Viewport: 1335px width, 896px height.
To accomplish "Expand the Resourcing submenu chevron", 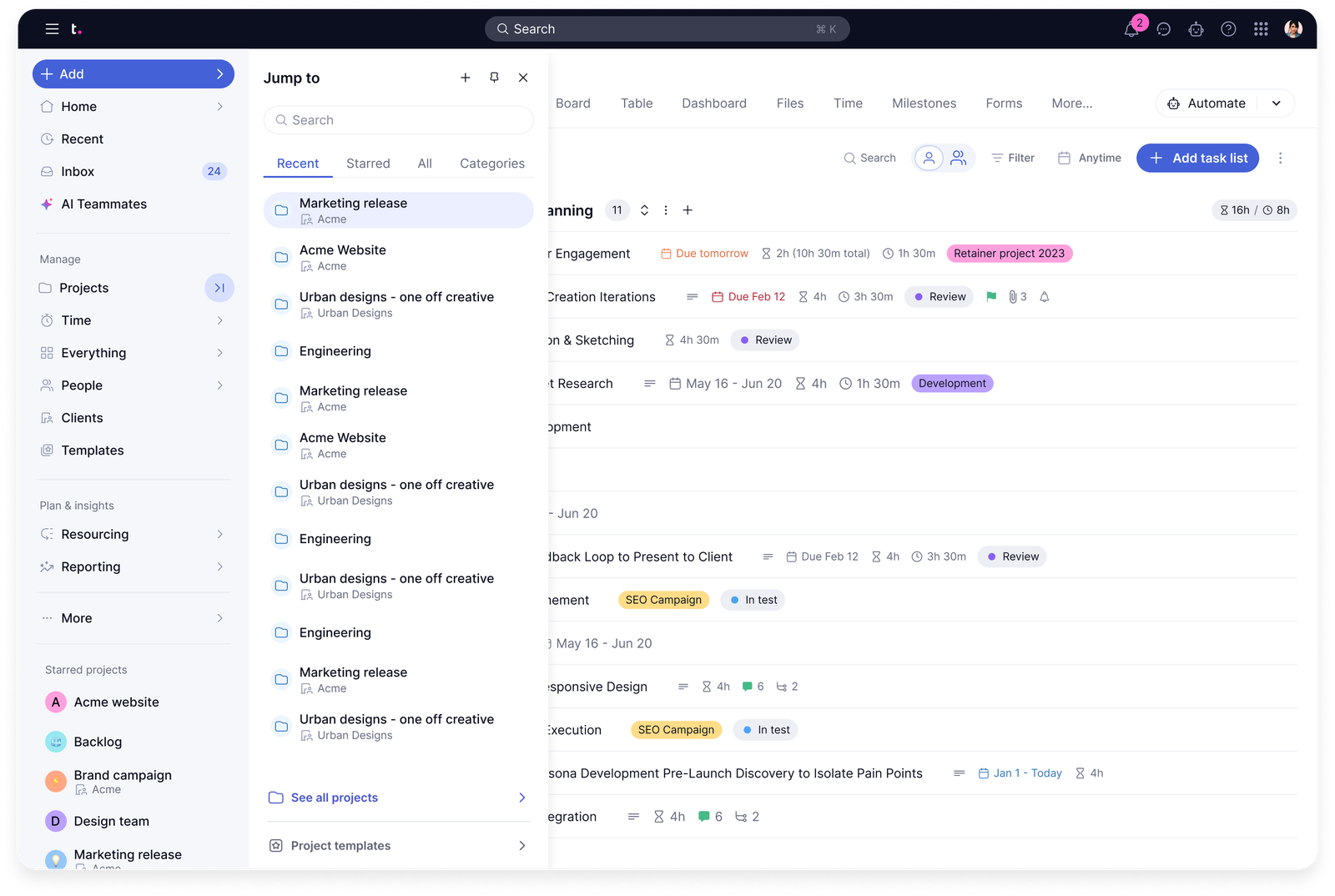I will pos(219,534).
